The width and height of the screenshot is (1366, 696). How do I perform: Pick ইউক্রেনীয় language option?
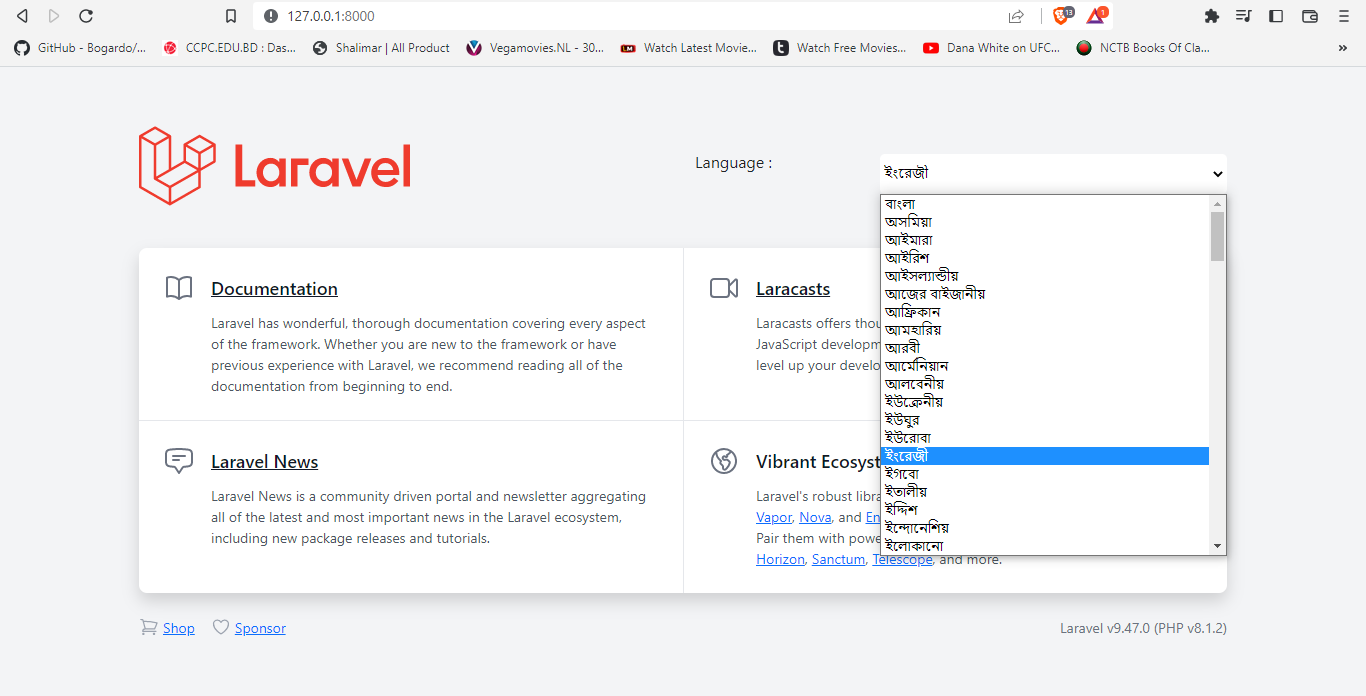(x=1045, y=402)
